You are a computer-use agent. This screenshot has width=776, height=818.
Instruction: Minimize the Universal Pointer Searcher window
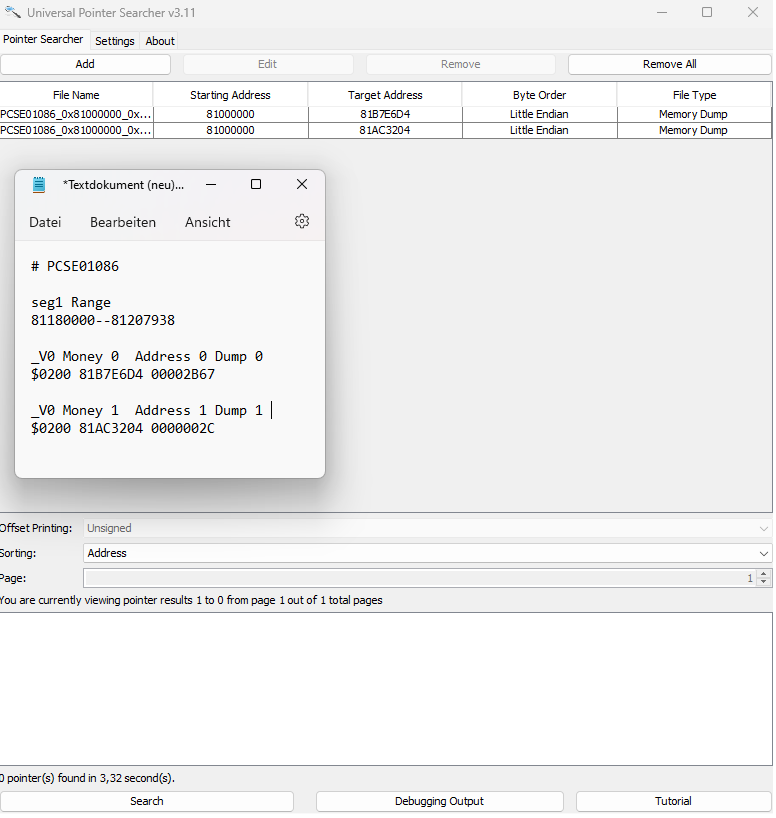click(662, 12)
